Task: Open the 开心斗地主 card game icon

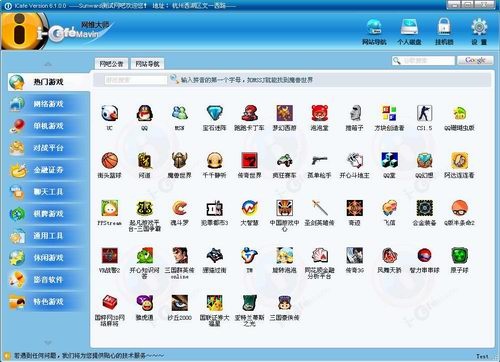Action: (354, 161)
